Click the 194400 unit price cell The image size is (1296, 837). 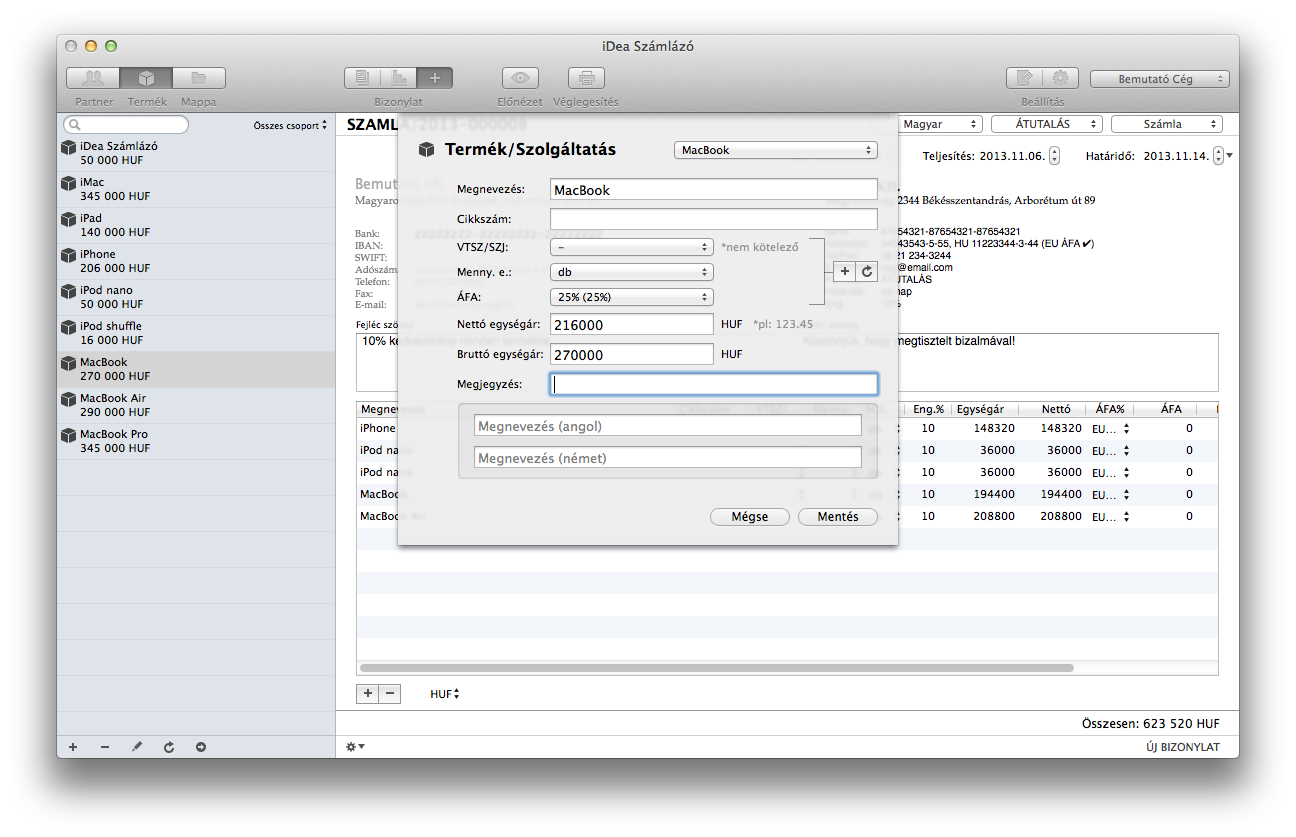(995, 495)
